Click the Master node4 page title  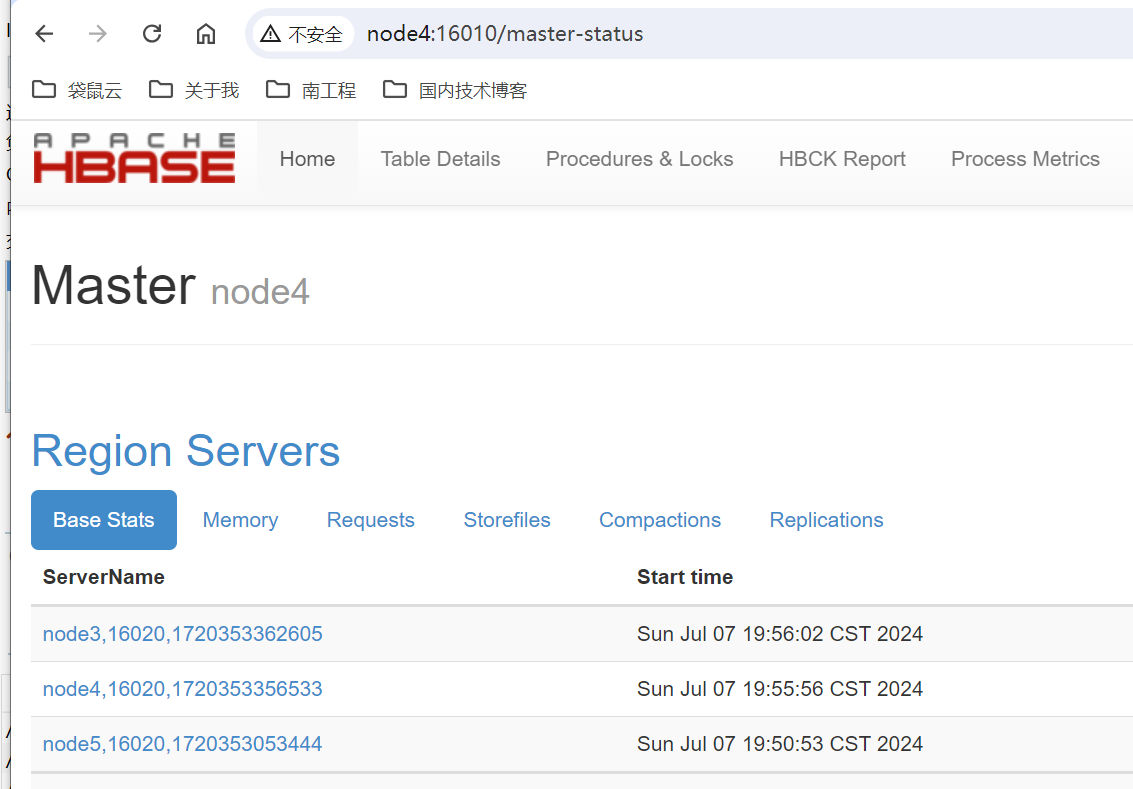tap(171, 286)
